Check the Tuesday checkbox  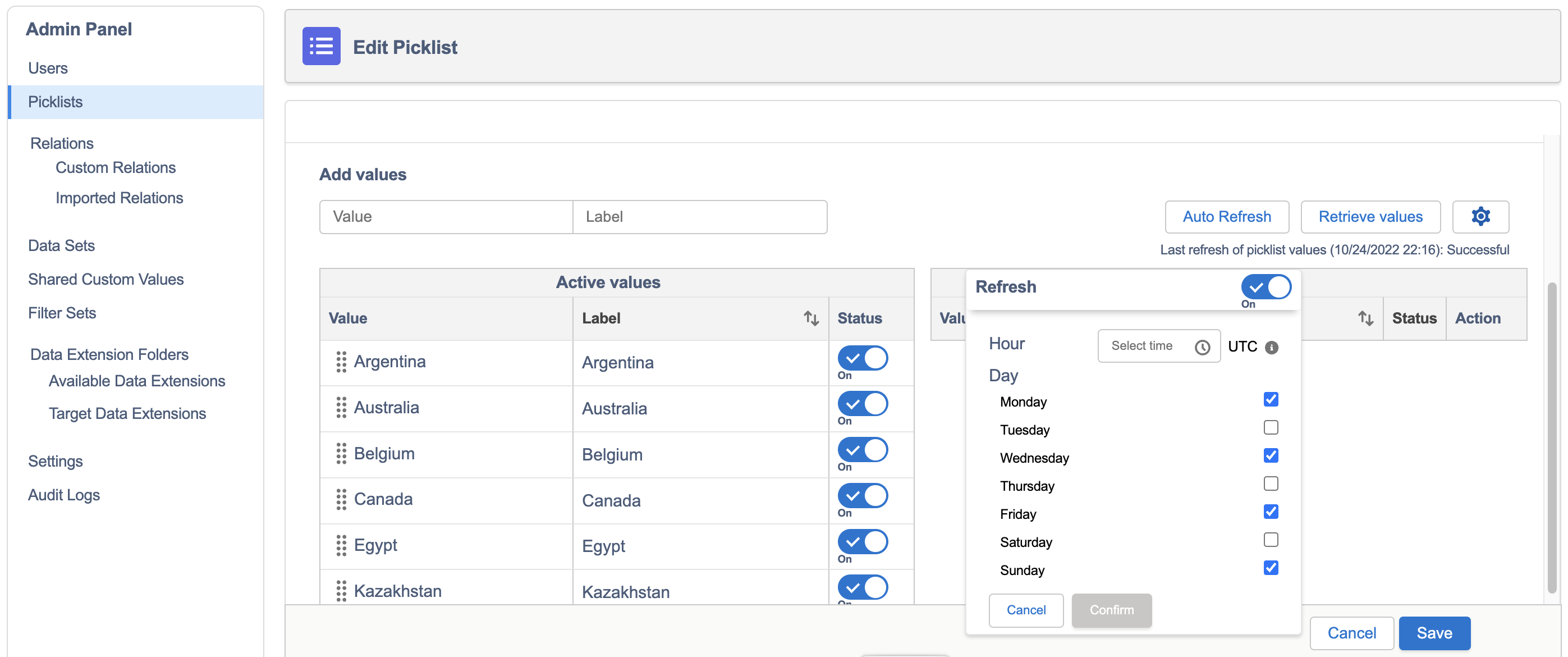(x=1271, y=427)
